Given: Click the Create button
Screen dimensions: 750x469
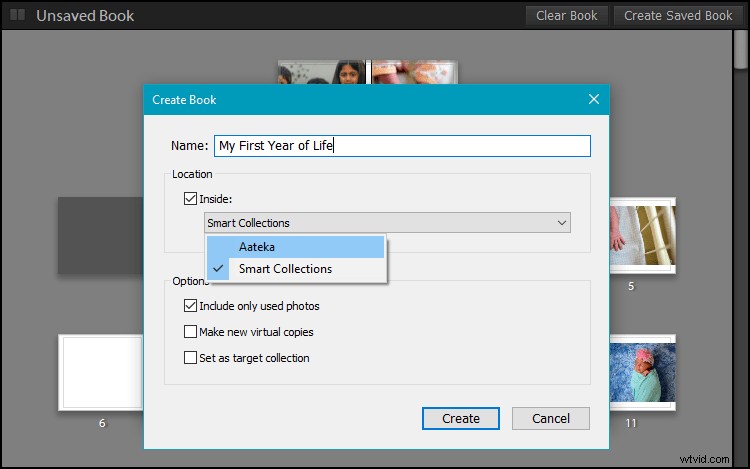Looking at the screenshot, I should coord(461,418).
